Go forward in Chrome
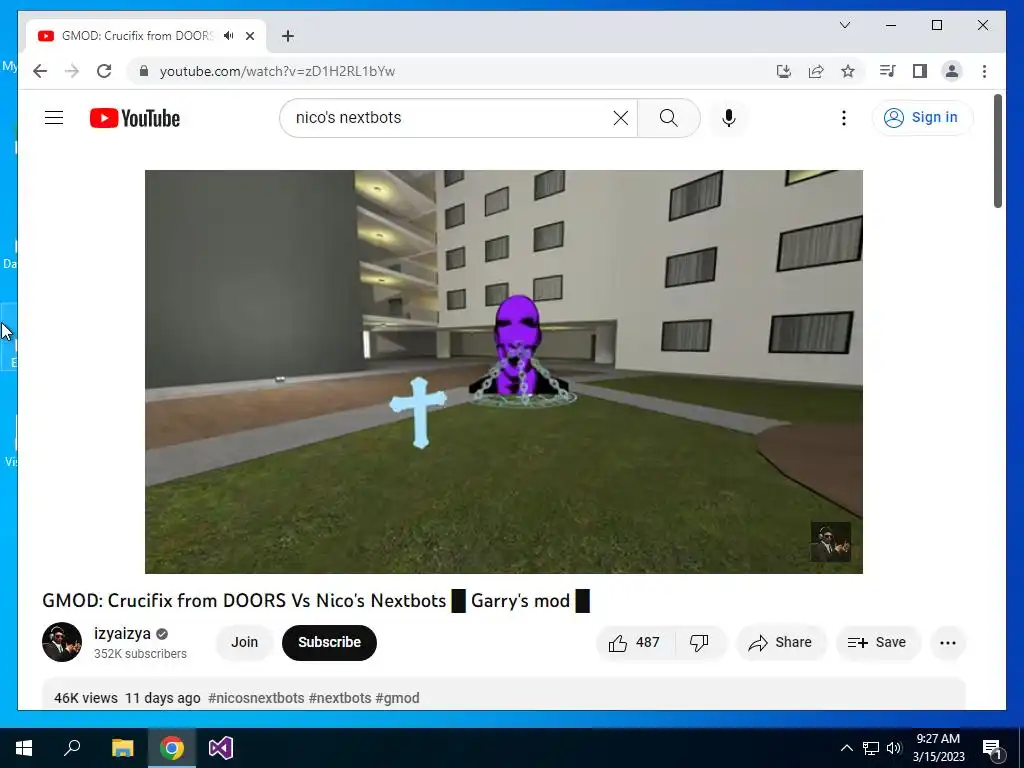Screen dimensions: 1024x768 (72, 71)
